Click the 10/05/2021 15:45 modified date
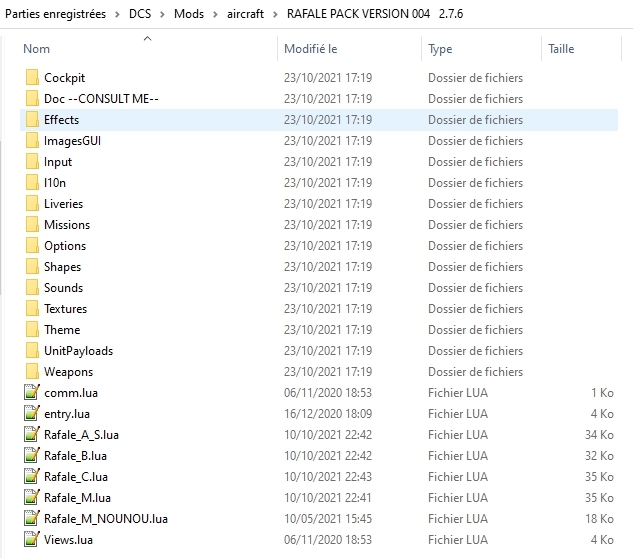Screen dimensions: 633x558 pos(328,518)
